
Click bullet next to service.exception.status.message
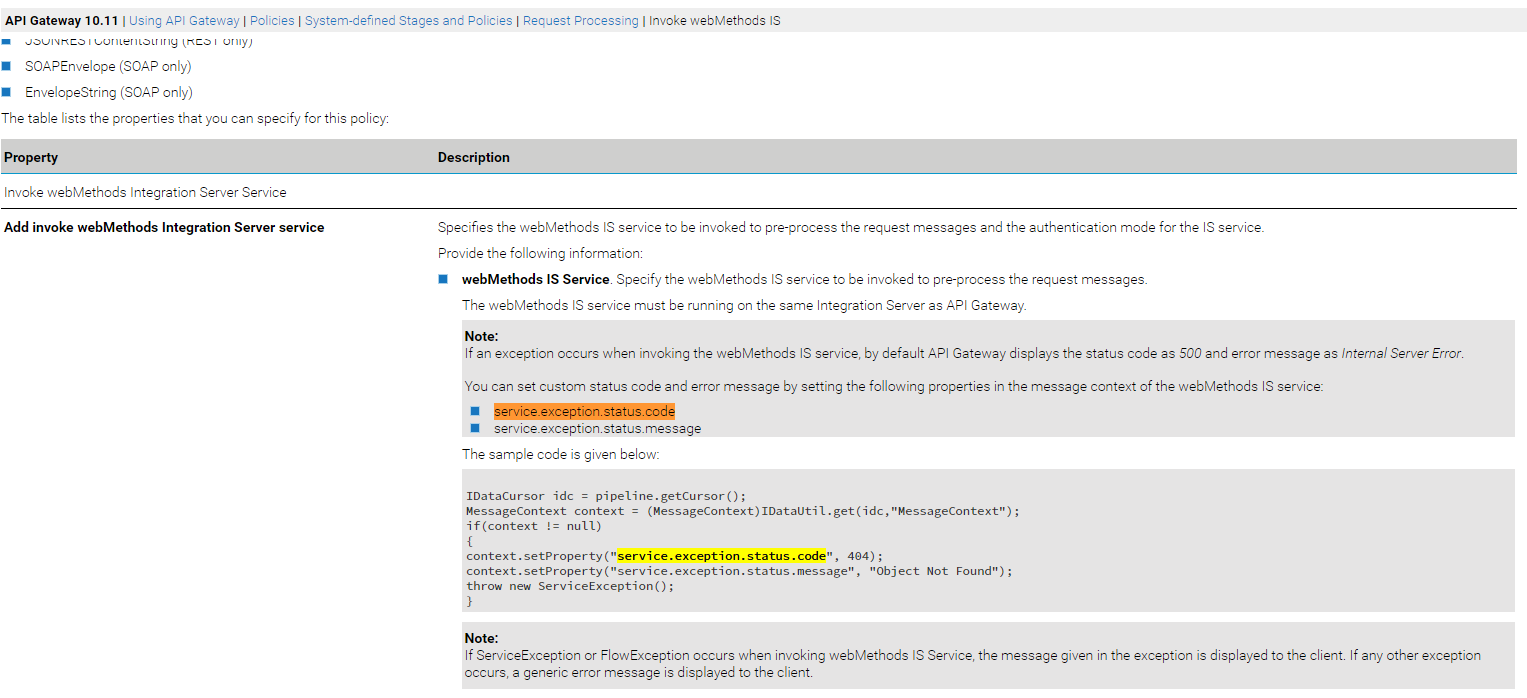475,428
